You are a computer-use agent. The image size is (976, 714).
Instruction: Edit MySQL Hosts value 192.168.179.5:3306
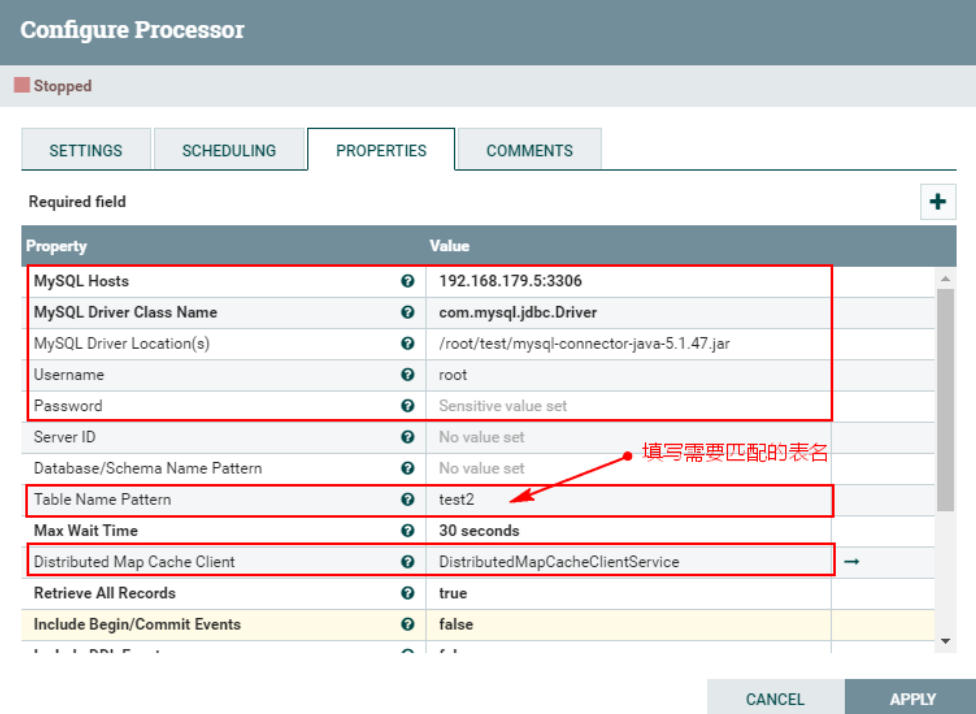(x=629, y=281)
